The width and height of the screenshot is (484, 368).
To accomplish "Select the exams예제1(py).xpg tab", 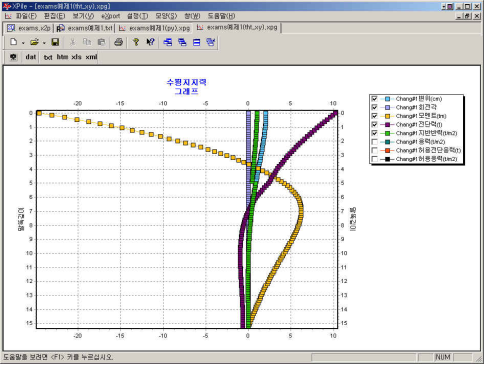I will [x=155, y=28].
